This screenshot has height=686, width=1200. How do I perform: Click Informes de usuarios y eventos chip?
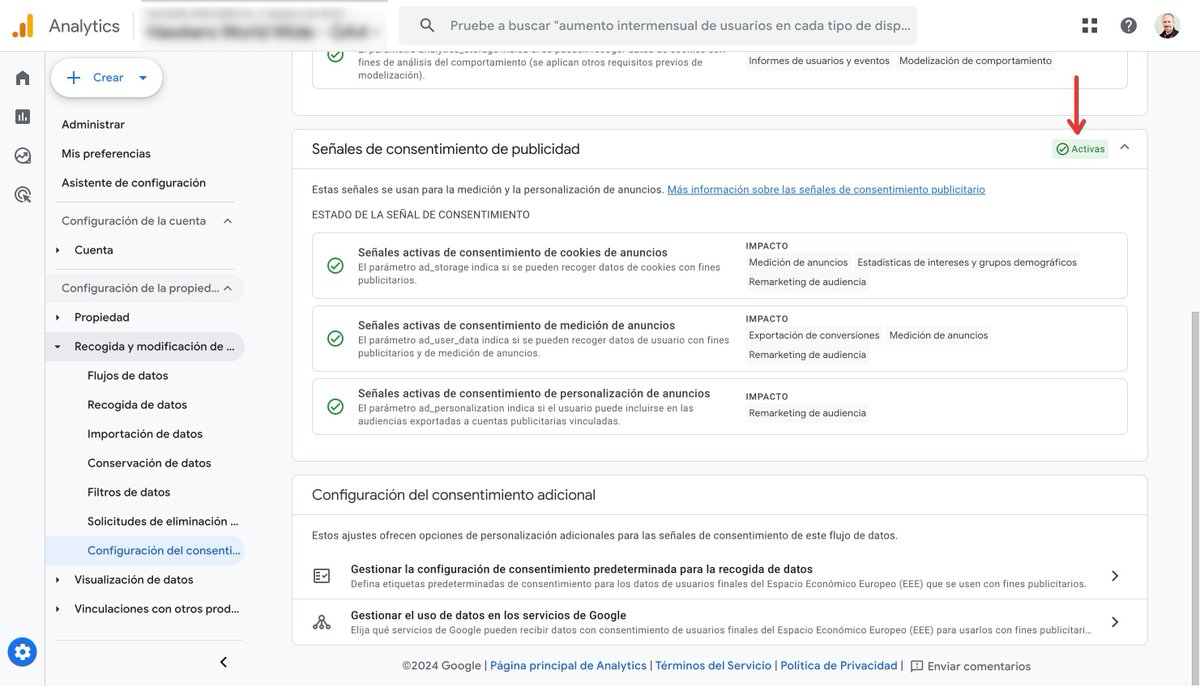point(819,61)
